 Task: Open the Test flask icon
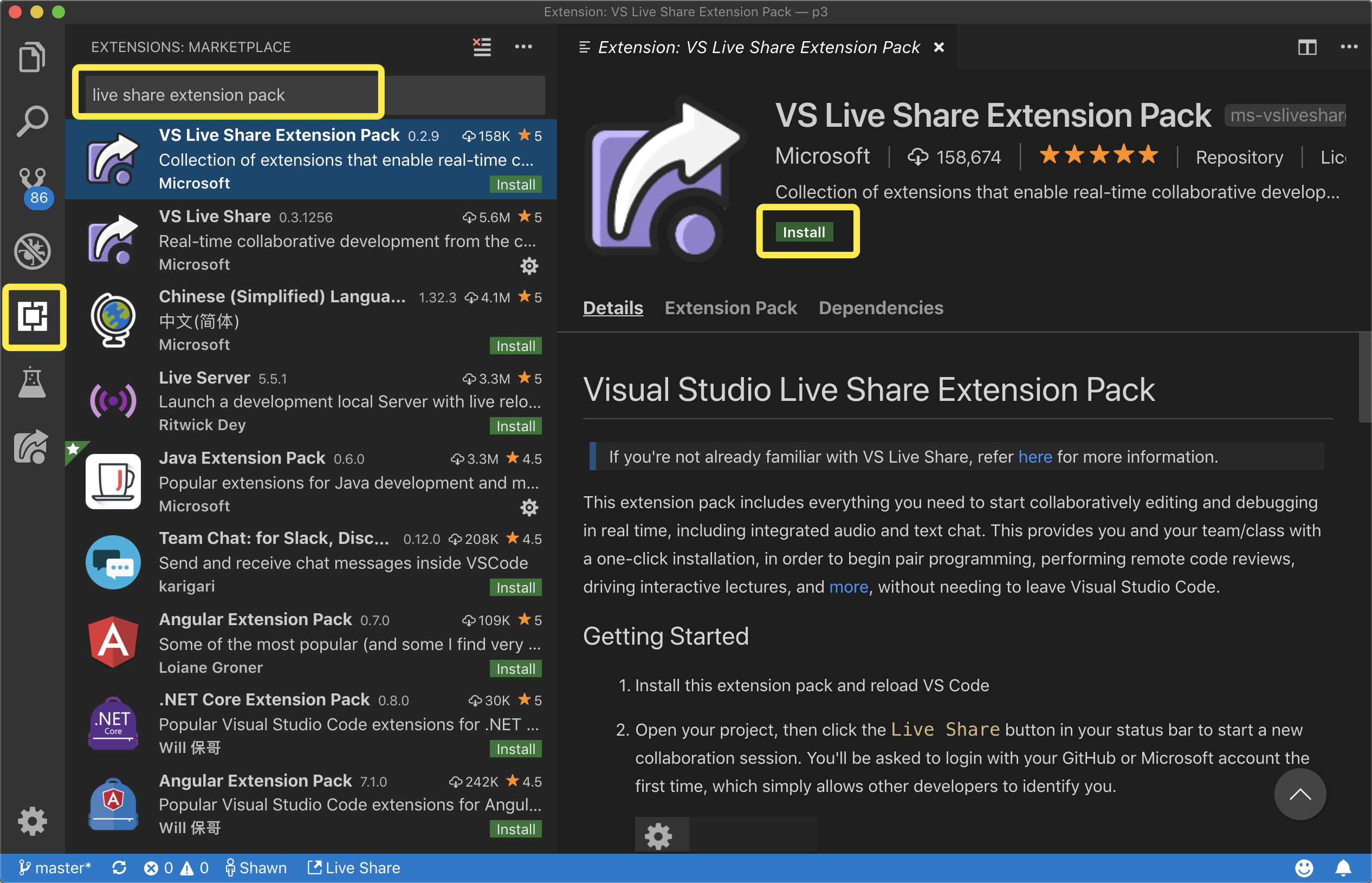tap(32, 382)
